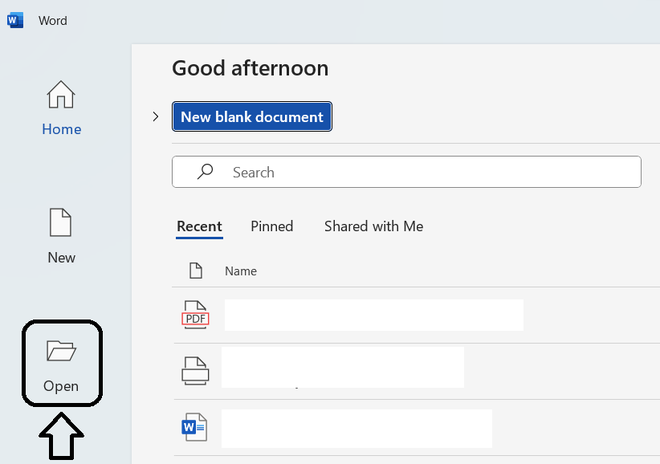Open the recent file name beside PDF icon

tap(373, 315)
